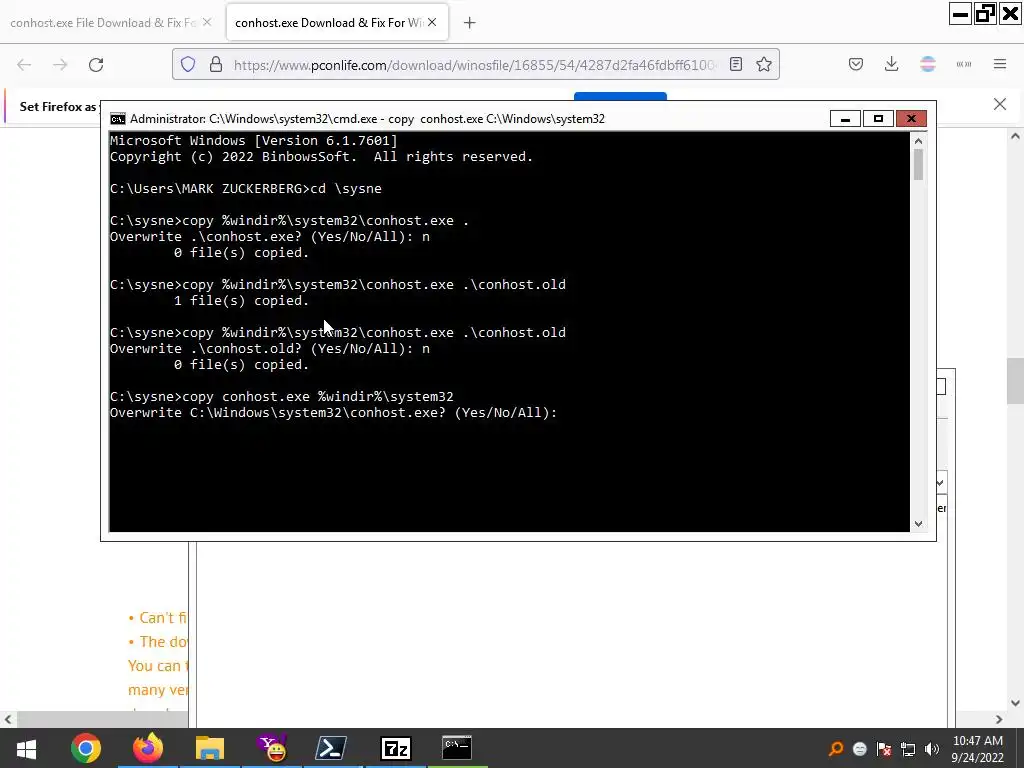1024x768 pixels.
Task: Click the cmd.exe title bar text
Action: (367, 119)
